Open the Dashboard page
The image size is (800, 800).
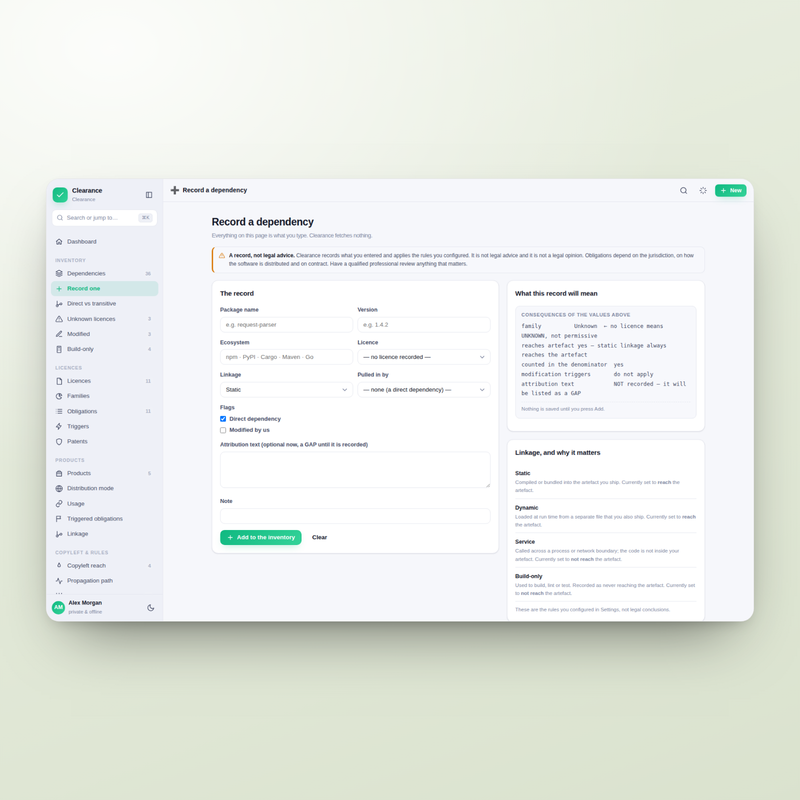pos(105,242)
